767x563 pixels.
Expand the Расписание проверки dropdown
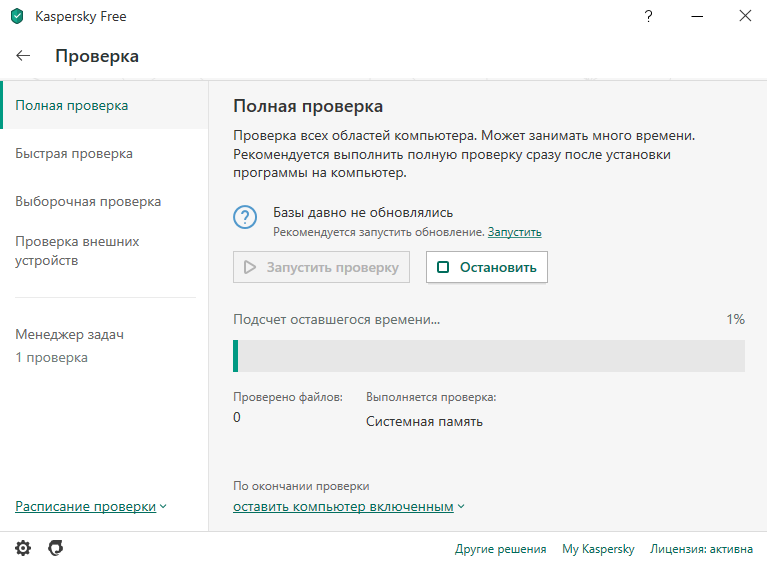pyautogui.click(x=91, y=507)
